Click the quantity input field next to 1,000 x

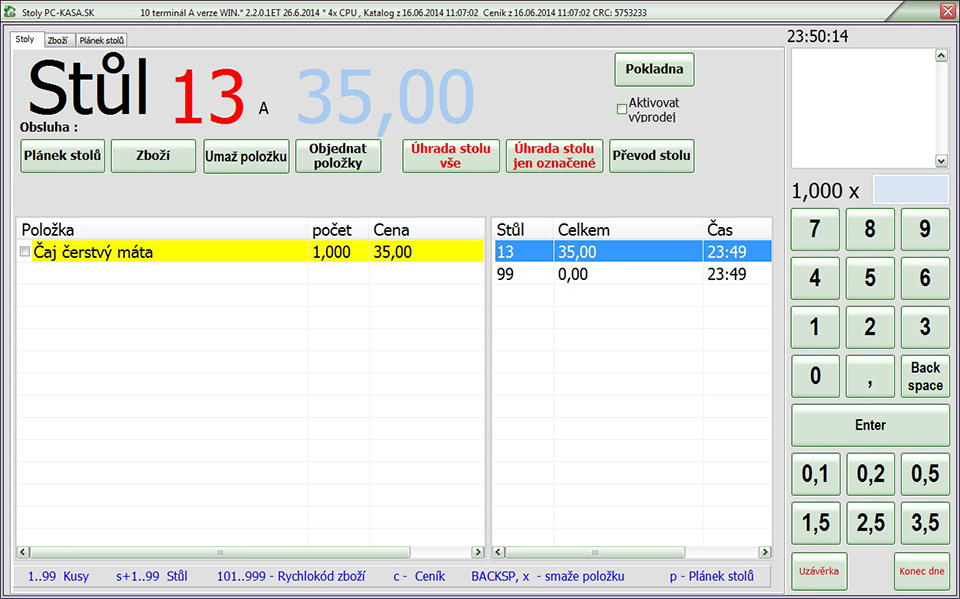coord(910,189)
